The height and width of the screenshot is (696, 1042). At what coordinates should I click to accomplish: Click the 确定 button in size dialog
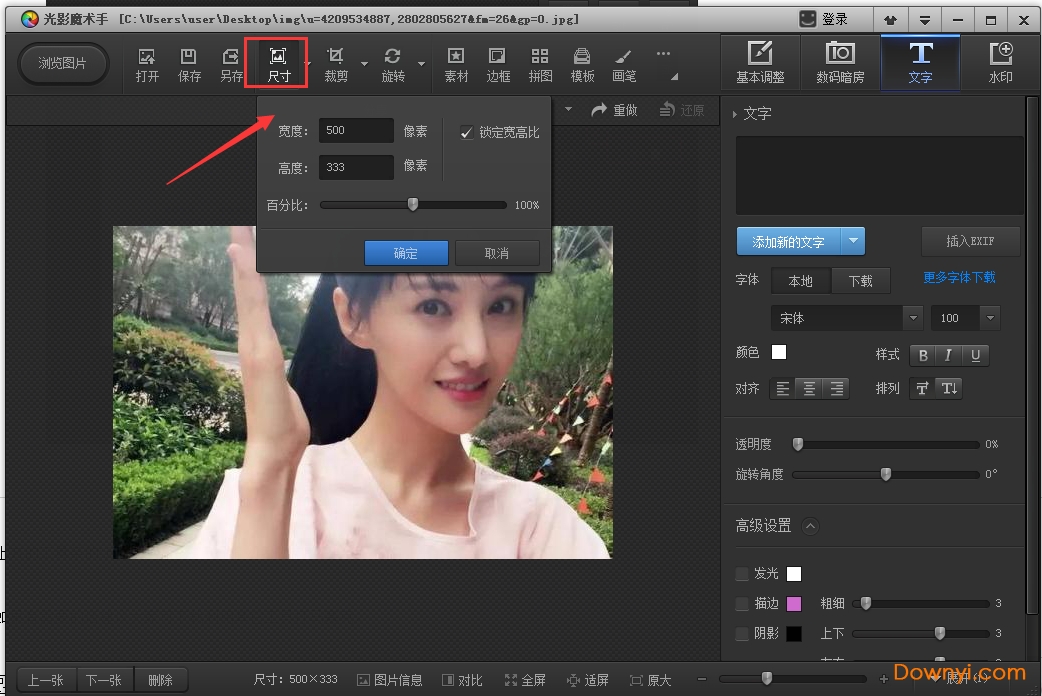pos(406,253)
